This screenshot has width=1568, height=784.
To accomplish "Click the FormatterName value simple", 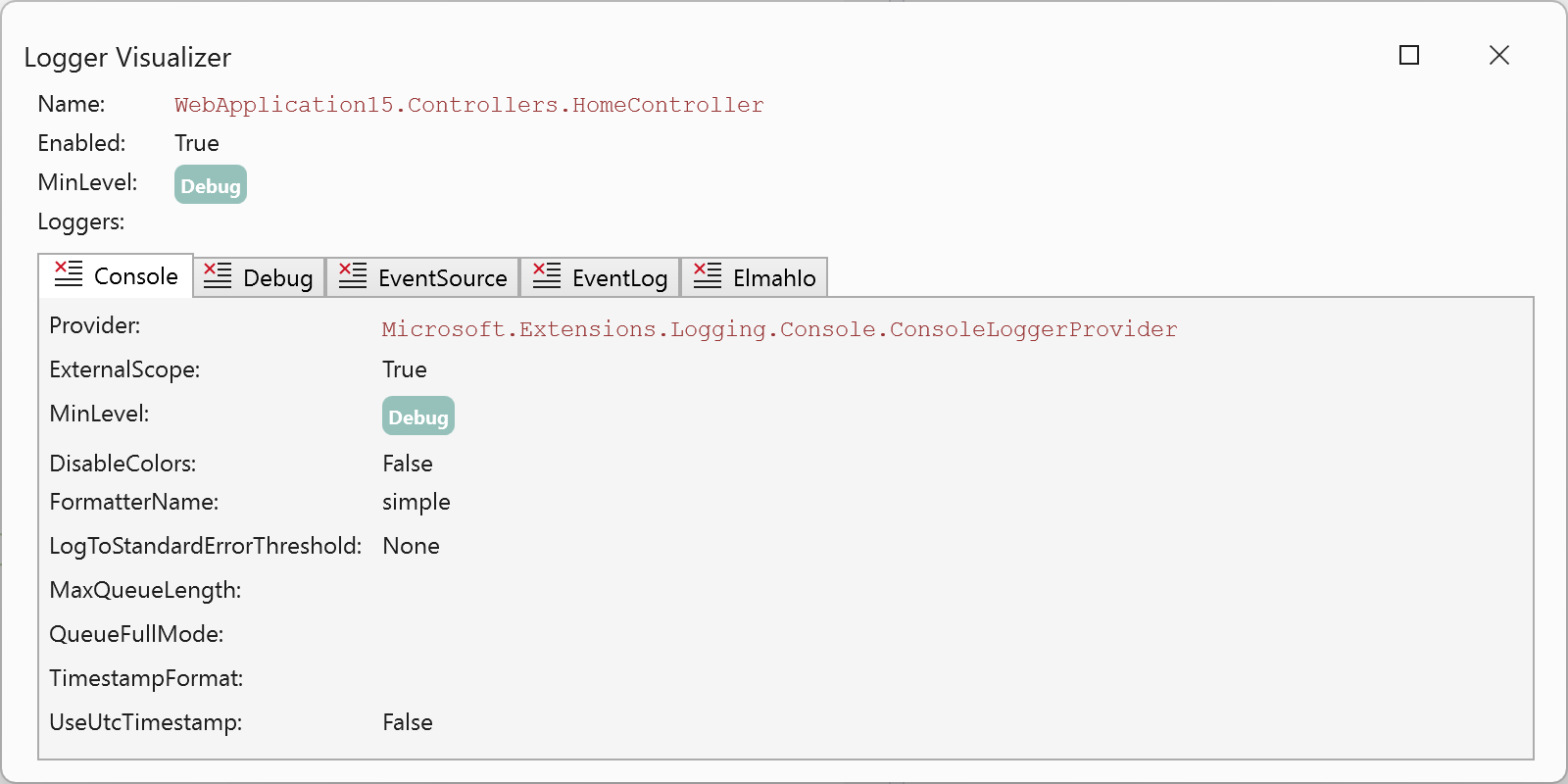I will point(416,502).
